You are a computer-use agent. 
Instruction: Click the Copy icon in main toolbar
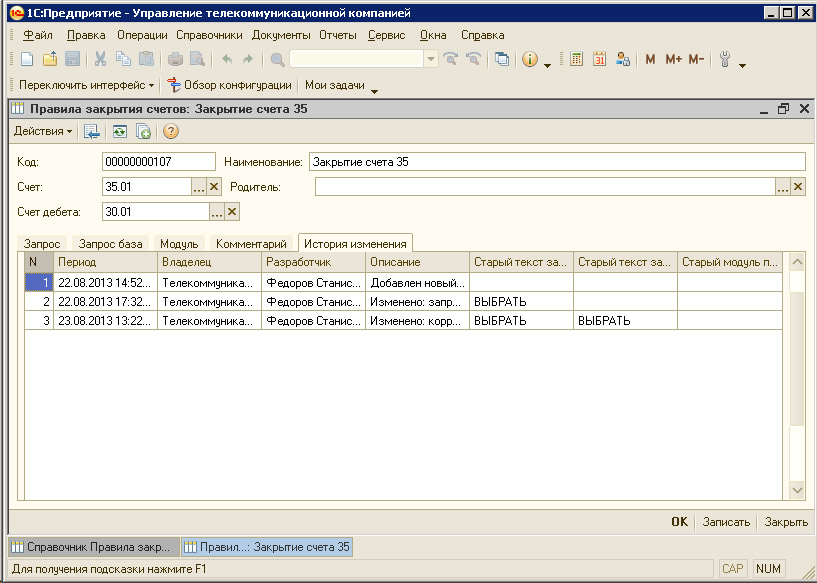(x=123, y=59)
